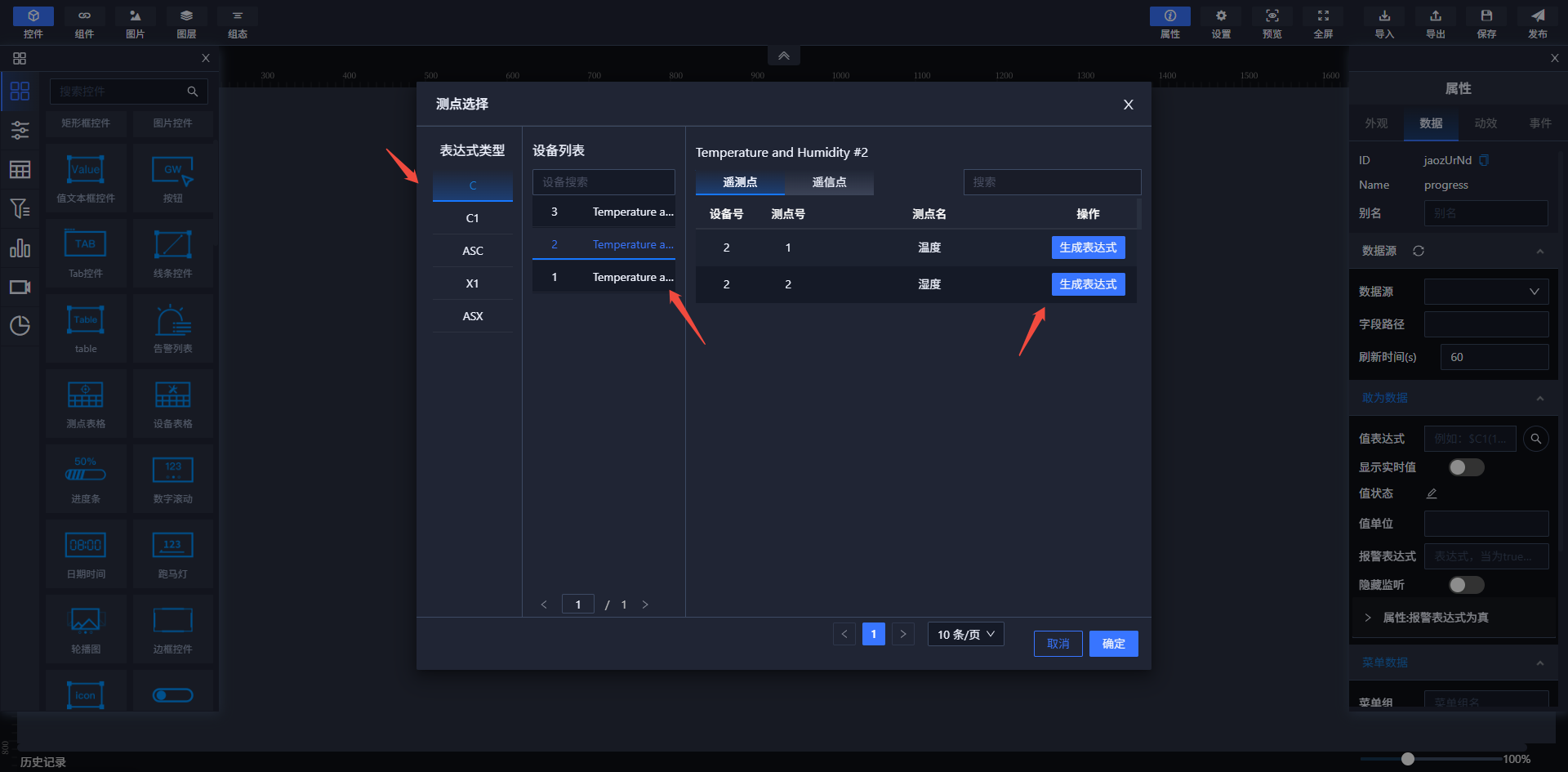Close the 测点选择 dialog
Screen dimensions: 1568x772
(x=1128, y=105)
